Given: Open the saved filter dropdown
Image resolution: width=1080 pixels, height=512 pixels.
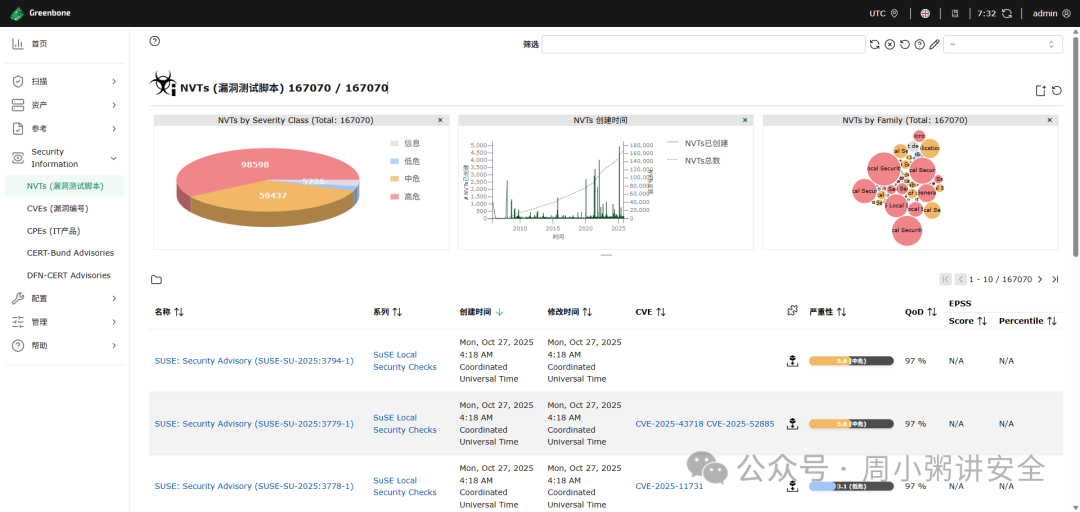Looking at the screenshot, I should [1002, 44].
